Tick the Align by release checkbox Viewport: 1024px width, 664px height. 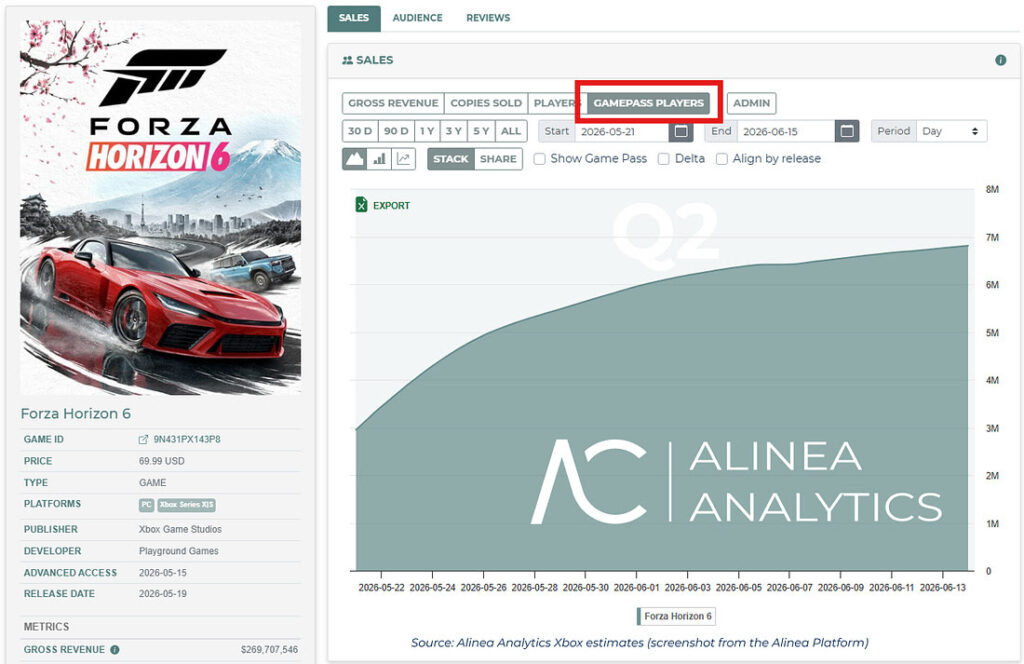tap(722, 159)
